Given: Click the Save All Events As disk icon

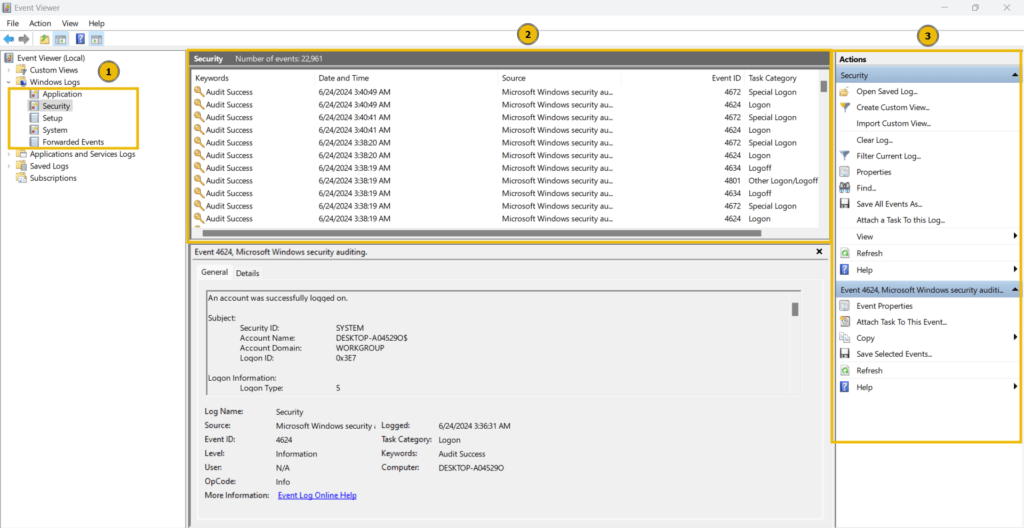Looking at the screenshot, I should 844,205.
